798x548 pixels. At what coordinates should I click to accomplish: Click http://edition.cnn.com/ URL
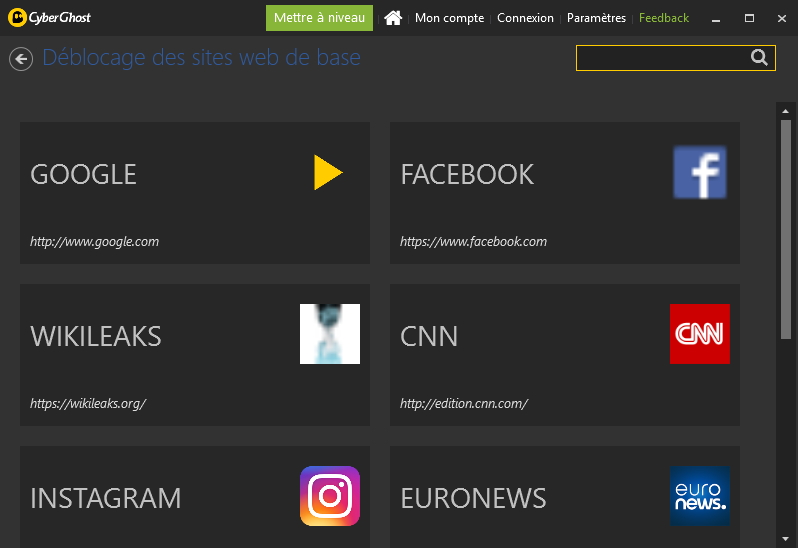[464, 403]
